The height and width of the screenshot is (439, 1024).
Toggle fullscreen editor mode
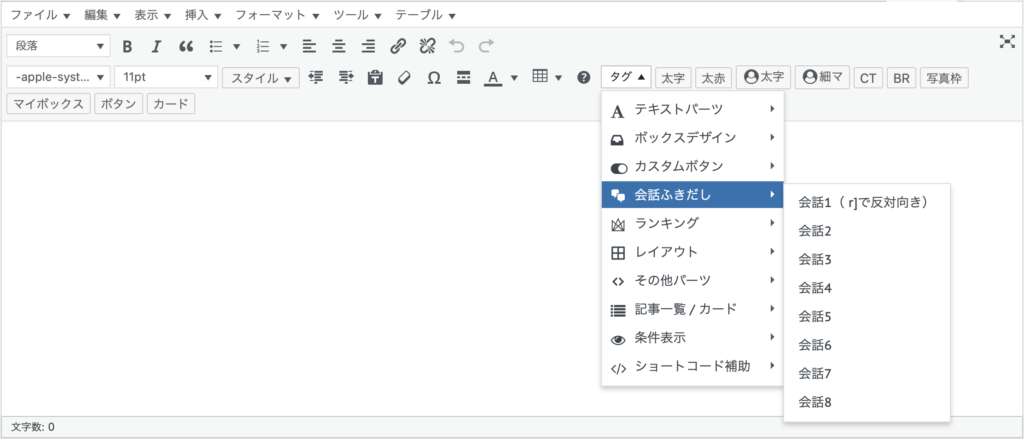[1006, 42]
